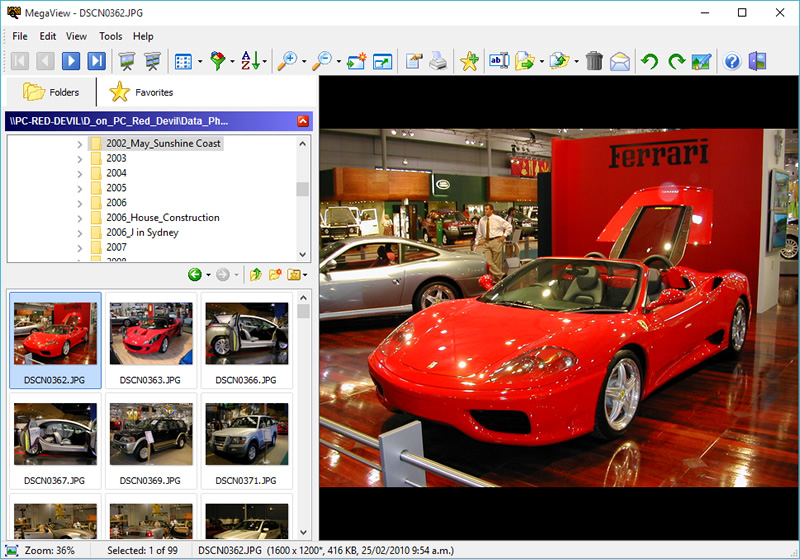Click the A-Z sort icon
800x559 pixels.
(x=251, y=61)
